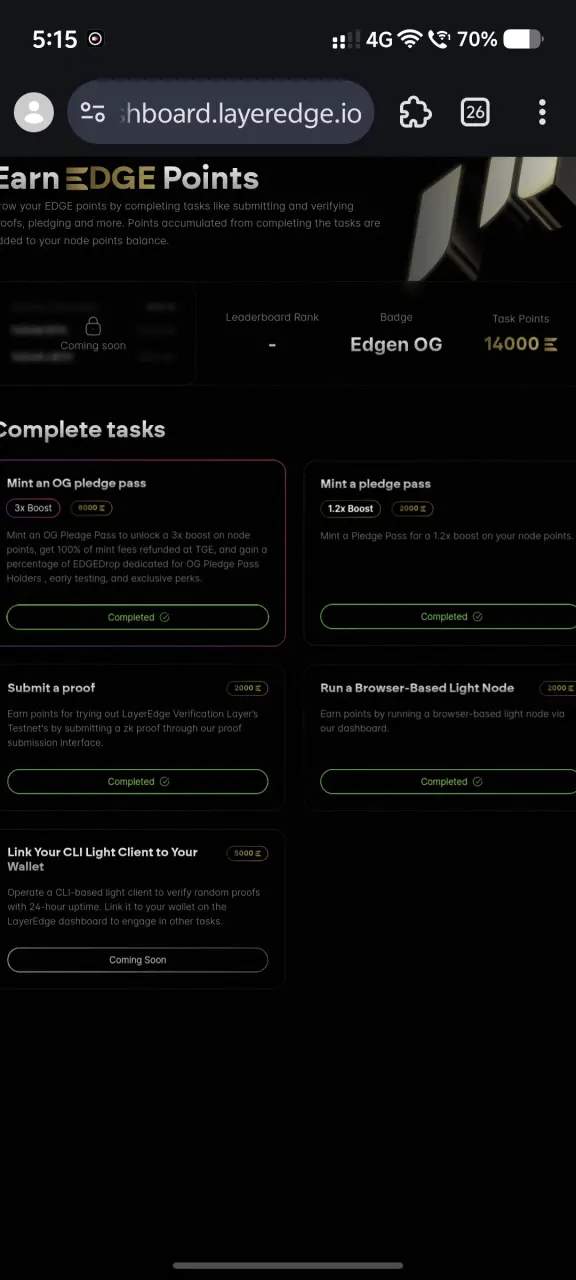
Task: Tap the Leaderboard Rank value
Action: 272,345
